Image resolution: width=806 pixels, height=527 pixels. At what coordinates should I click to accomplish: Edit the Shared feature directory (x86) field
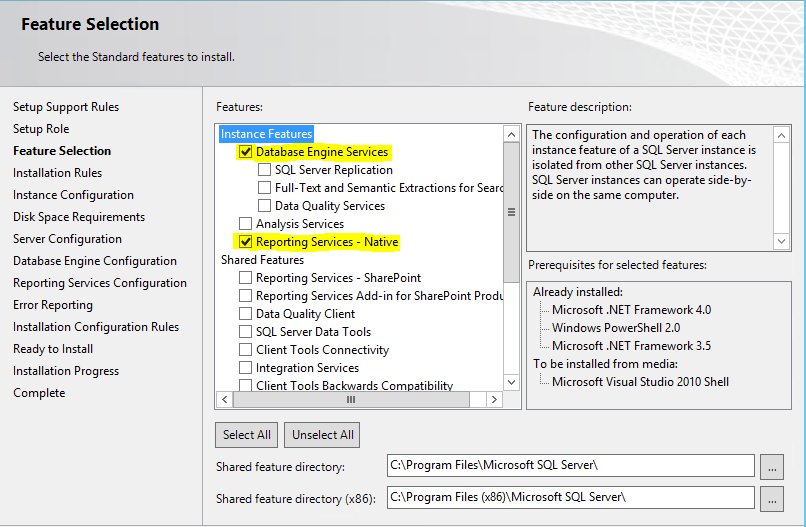tap(571, 497)
